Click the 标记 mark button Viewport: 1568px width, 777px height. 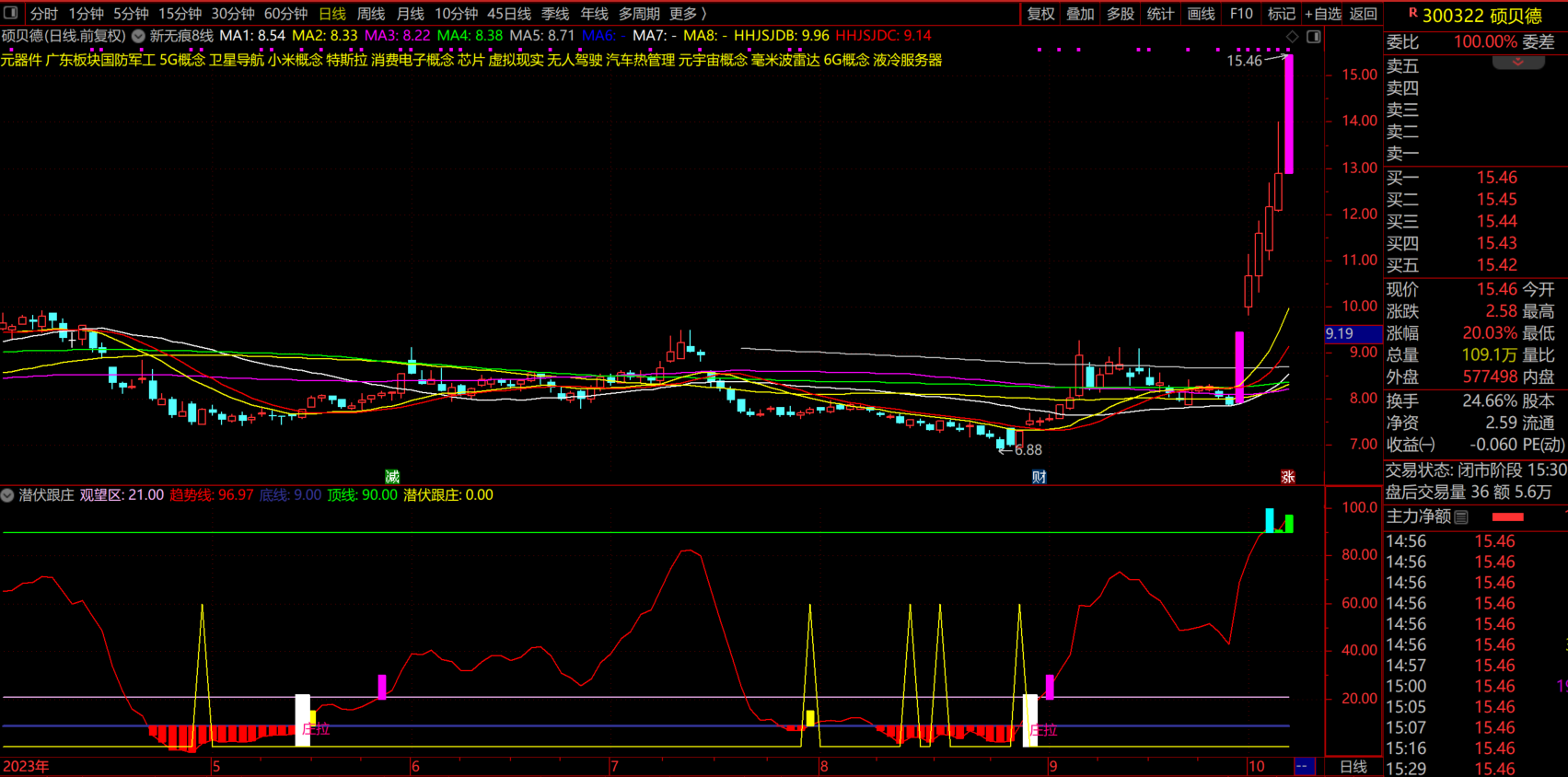click(1281, 14)
